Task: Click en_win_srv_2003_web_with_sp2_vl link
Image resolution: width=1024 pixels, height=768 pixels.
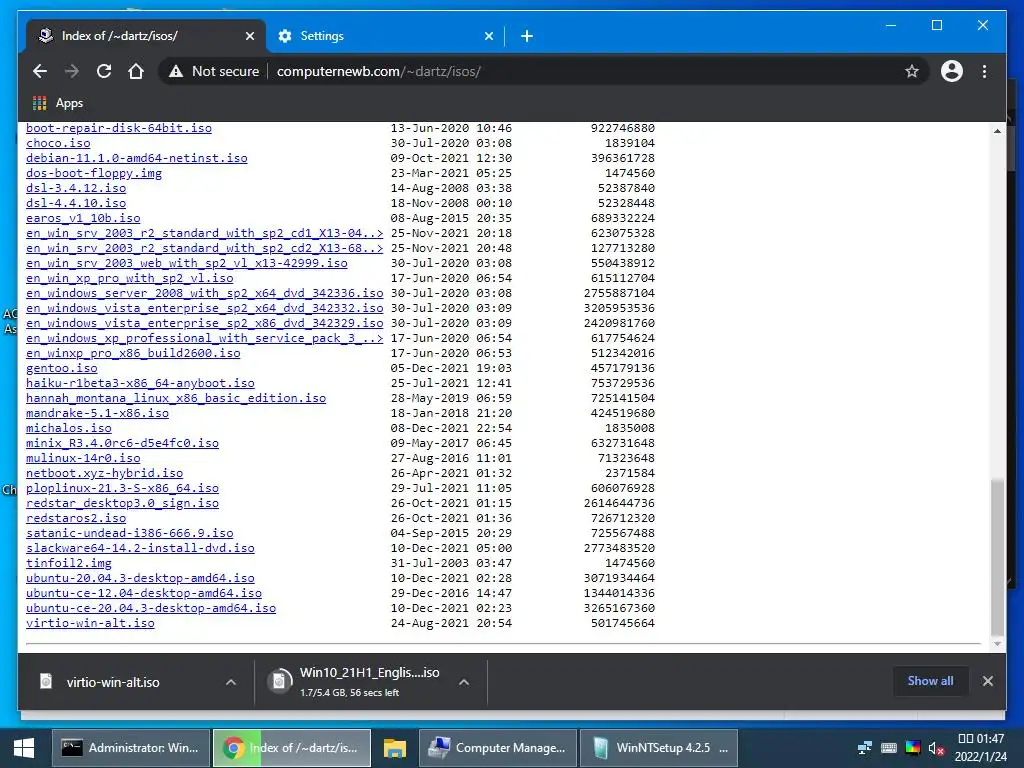Action: (187, 263)
